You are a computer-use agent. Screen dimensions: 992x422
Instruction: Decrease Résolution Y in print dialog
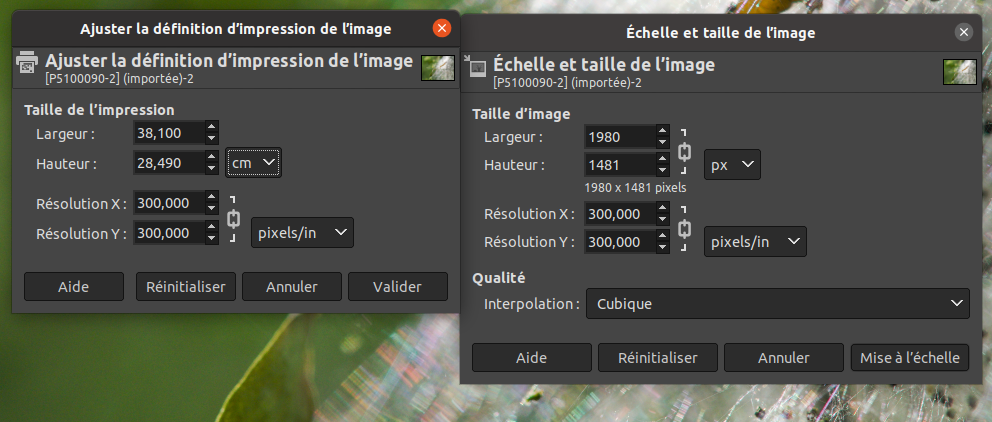(212, 239)
